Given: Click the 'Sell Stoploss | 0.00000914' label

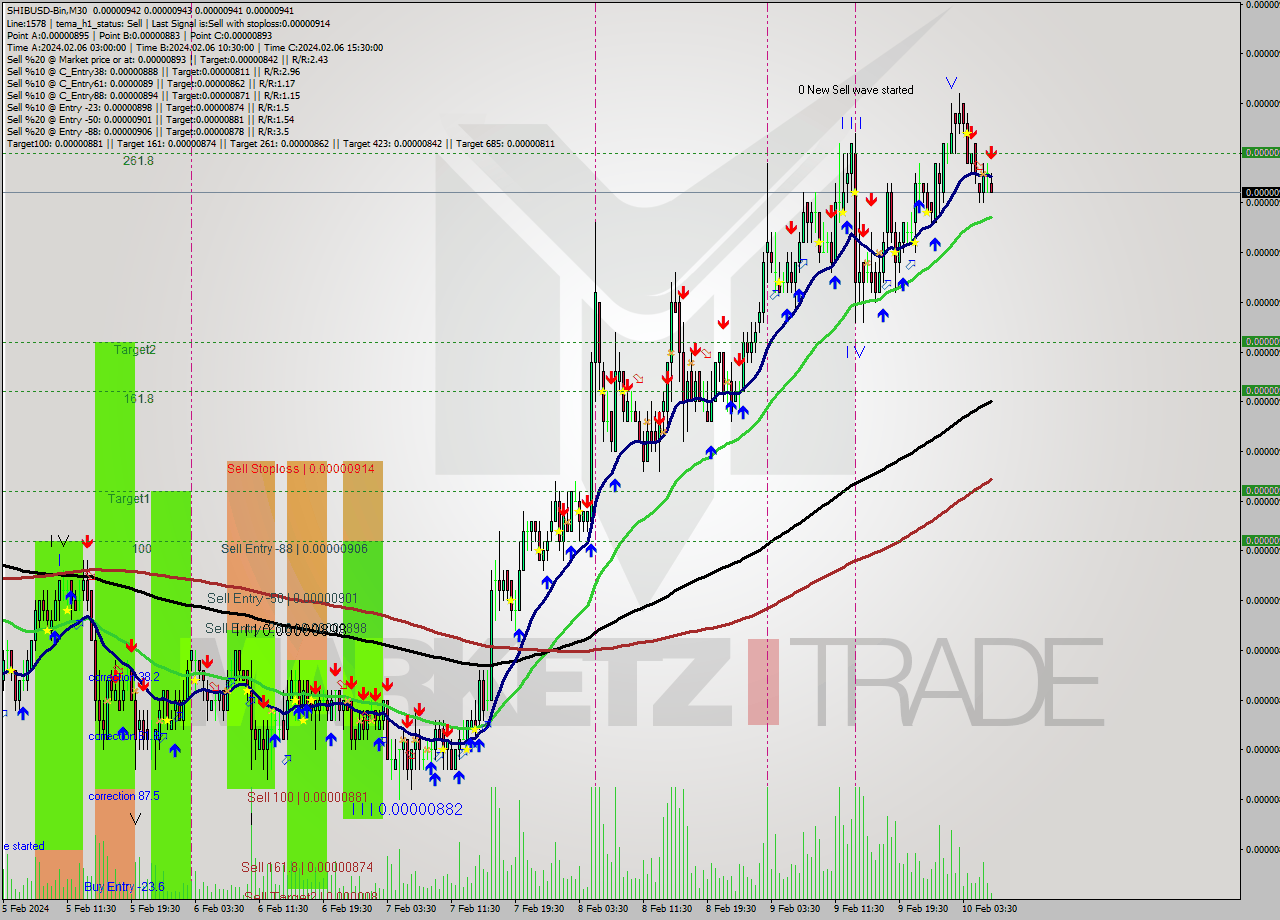Looking at the screenshot, I should 300,468.
